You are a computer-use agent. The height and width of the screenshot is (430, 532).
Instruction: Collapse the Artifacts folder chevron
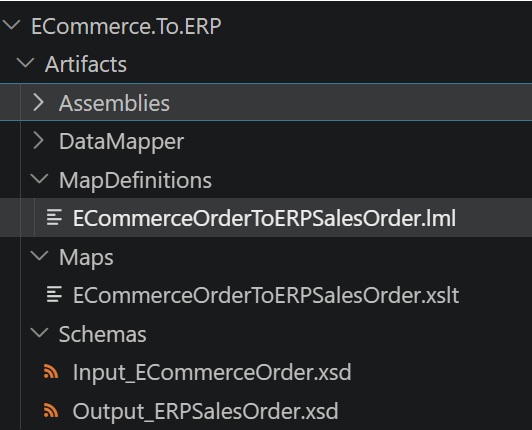pyautogui.click(x=25, y=63)
